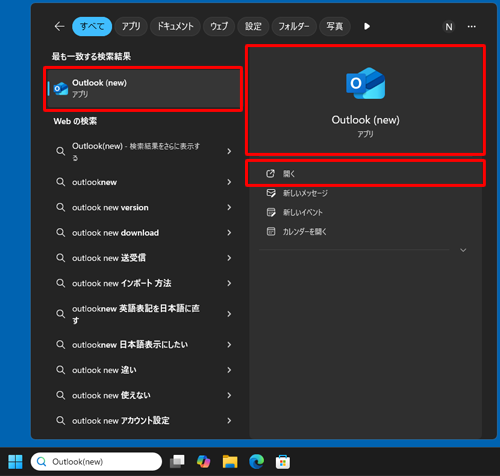Click 開く to open Outlook
Image resolution: width=500 pixels, height=476 pixels.
click(x=365, y=173)
